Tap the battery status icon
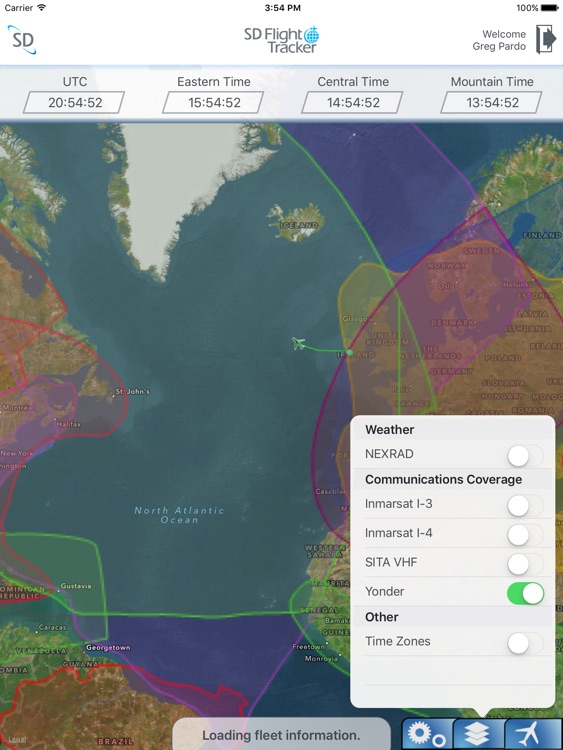Viewport: 563px width, 750px height. [550, 8]
